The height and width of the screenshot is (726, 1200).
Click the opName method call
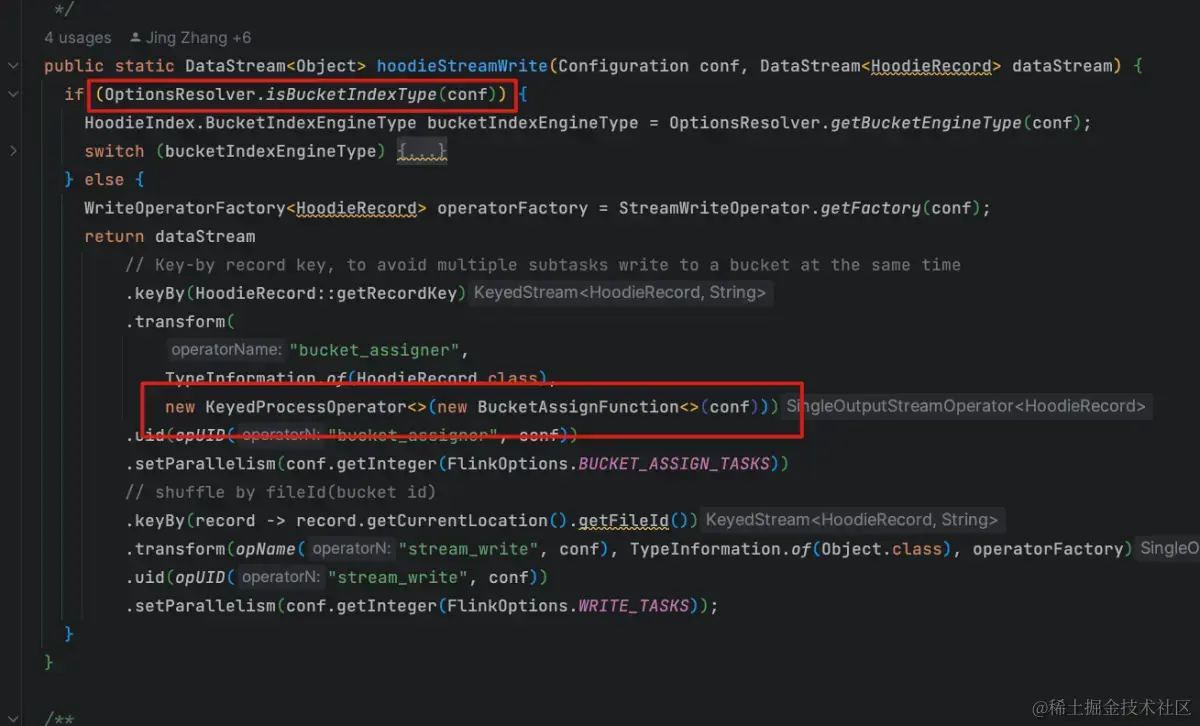click(266, 549)
